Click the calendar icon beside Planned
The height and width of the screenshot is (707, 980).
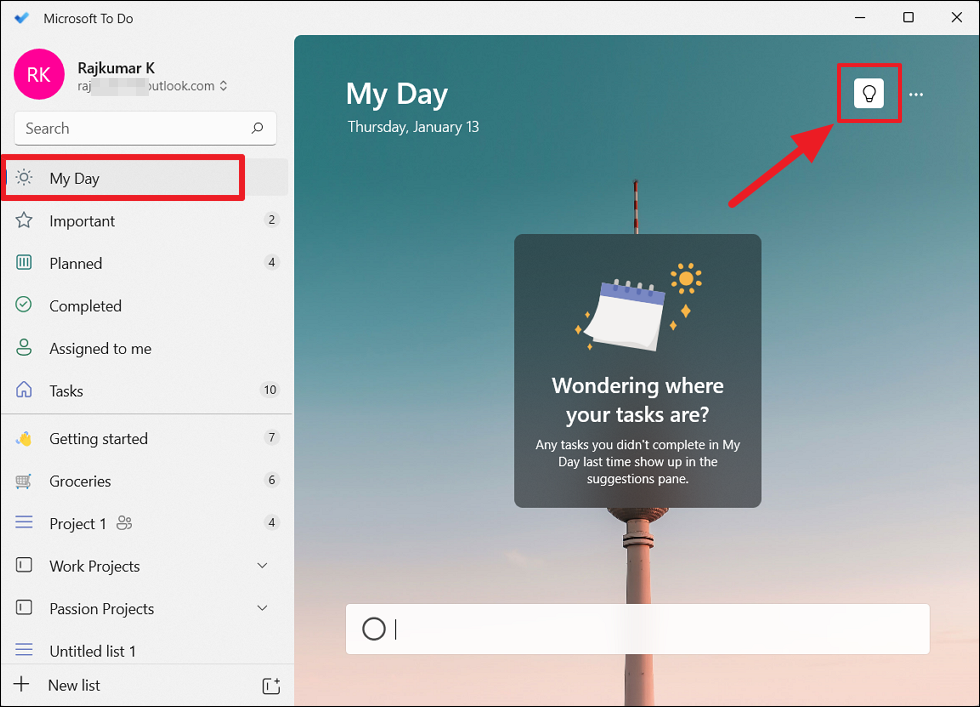click(24, 263)
